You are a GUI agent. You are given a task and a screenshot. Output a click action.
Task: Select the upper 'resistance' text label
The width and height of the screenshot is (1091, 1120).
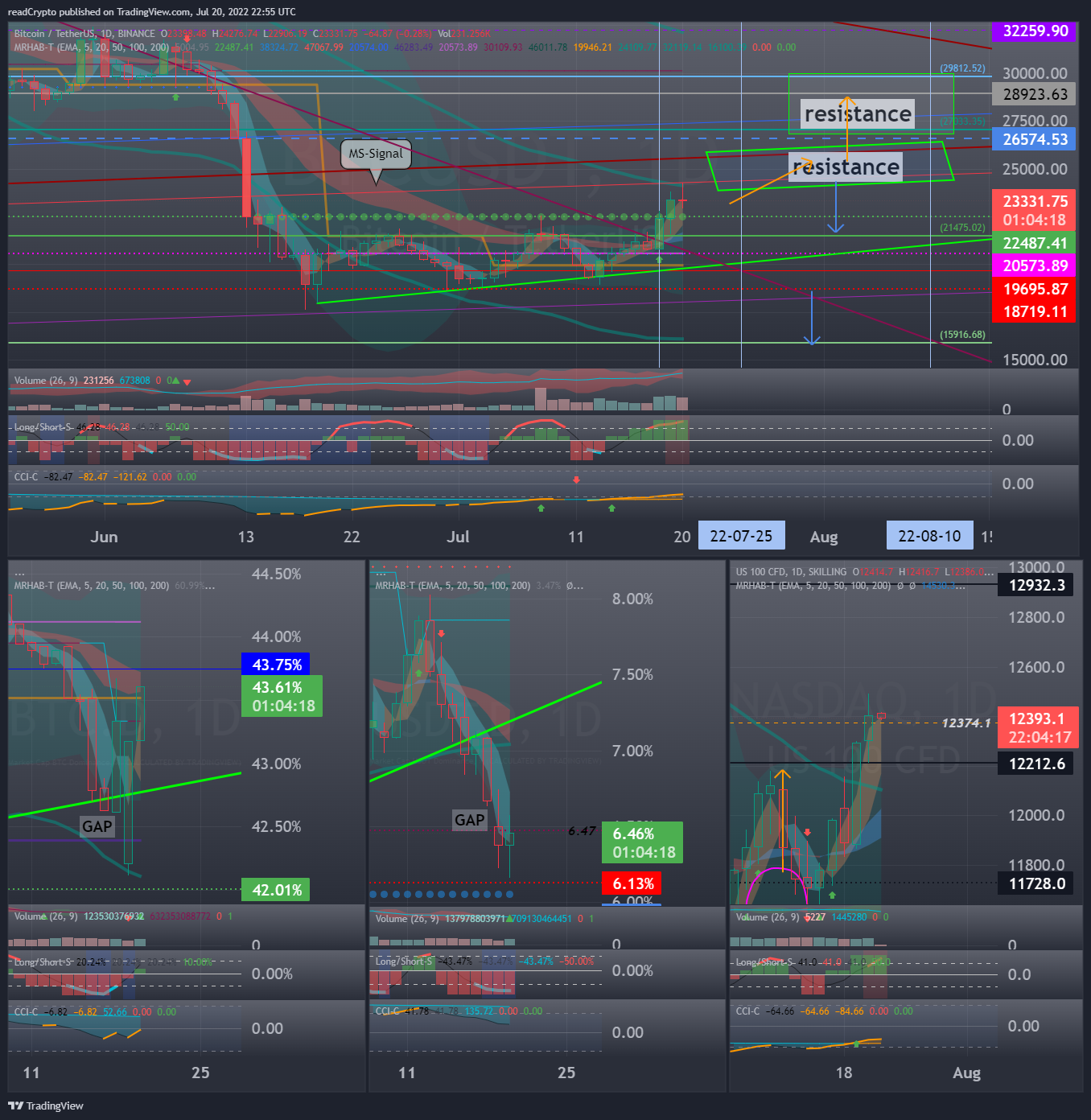(858, 114)
